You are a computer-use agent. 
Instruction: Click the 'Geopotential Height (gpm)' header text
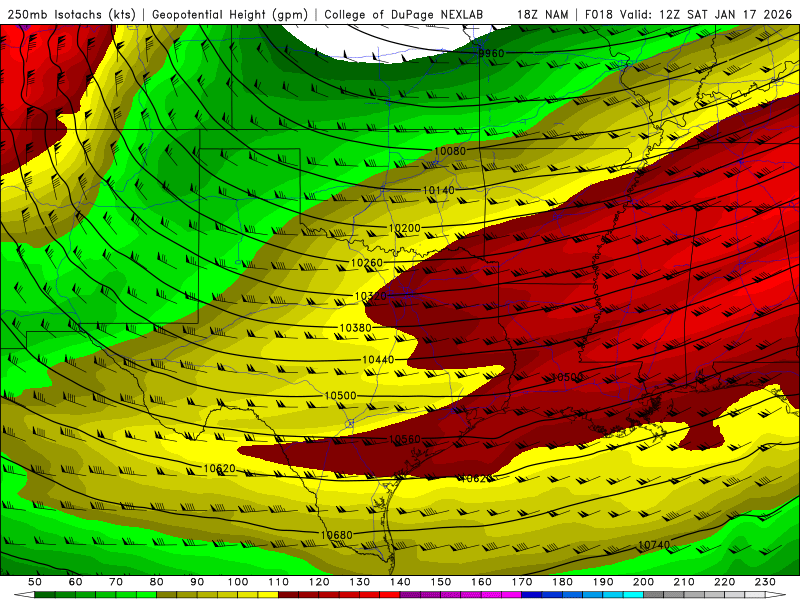click(x=230, y=14)
